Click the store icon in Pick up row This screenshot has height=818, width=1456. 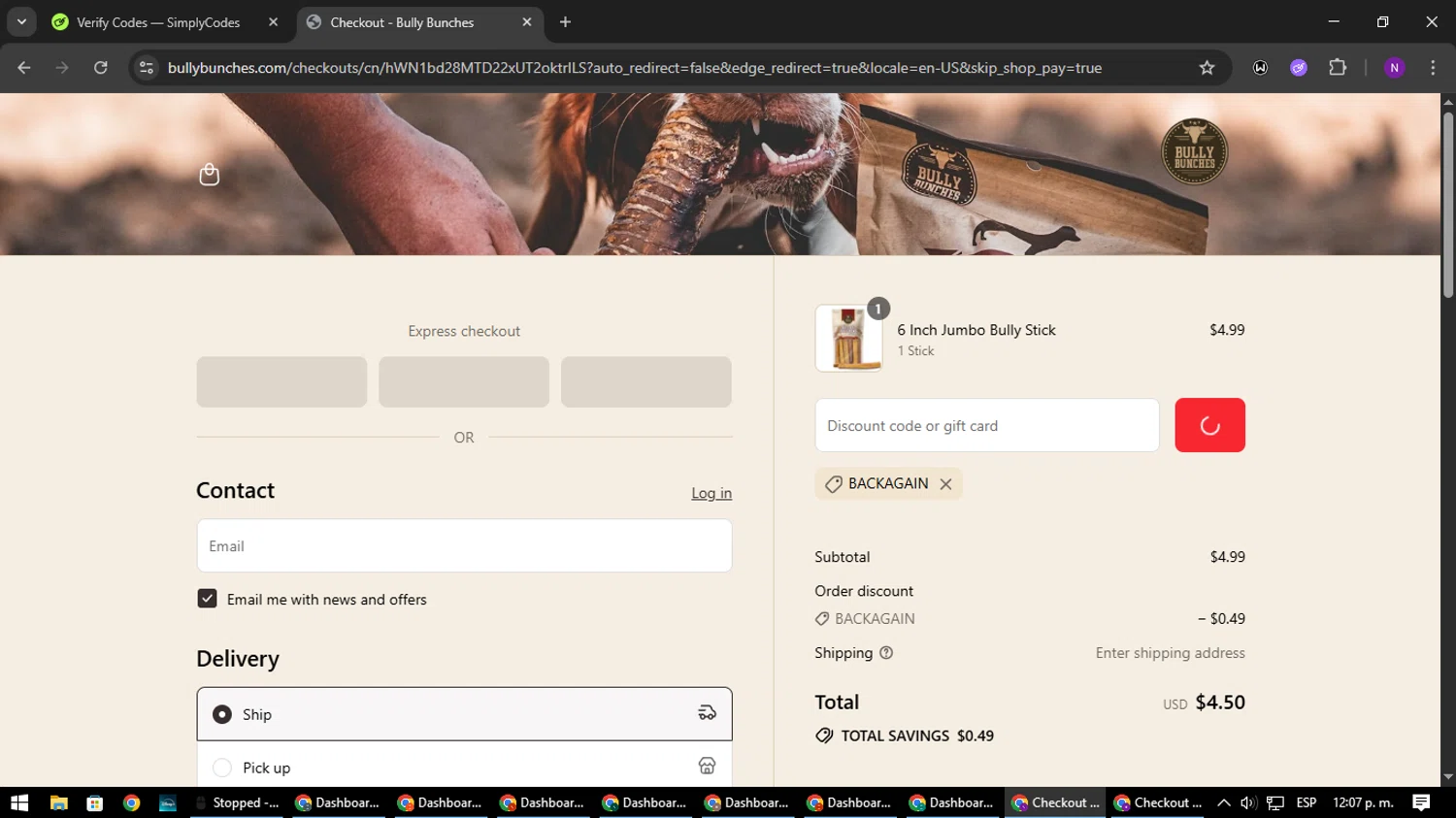click(x=707, y=767)
